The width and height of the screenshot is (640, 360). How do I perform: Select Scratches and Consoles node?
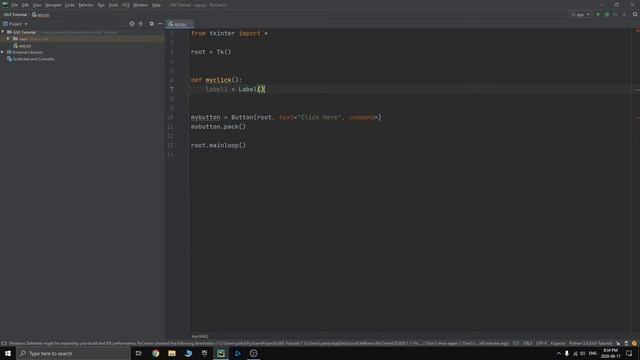pos(31,59)
